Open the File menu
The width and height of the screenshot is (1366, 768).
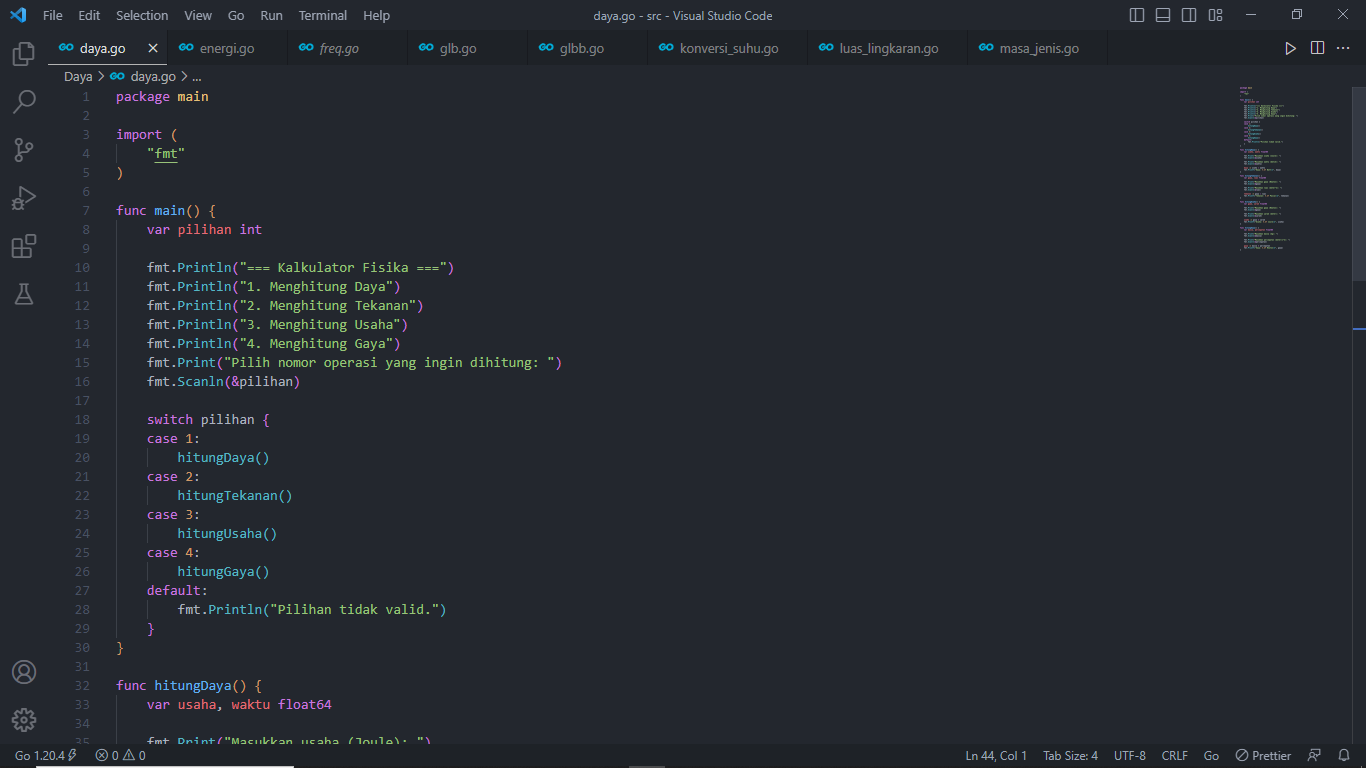pos(53,15)
